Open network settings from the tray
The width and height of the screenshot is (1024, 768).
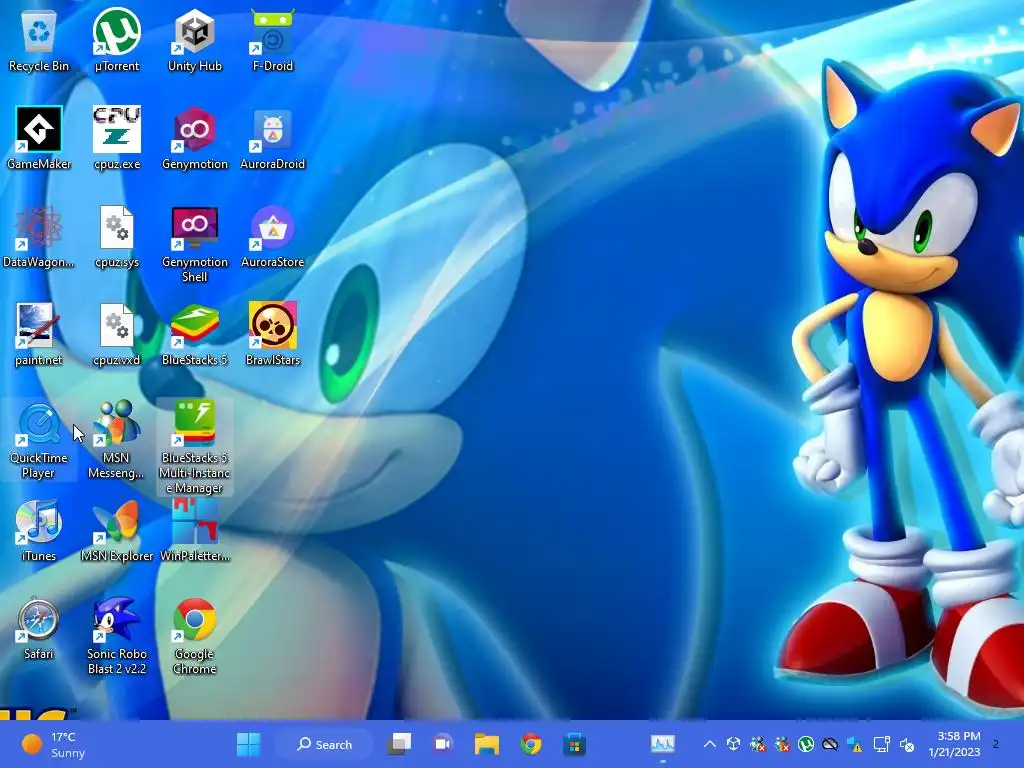tap(882, 744)
